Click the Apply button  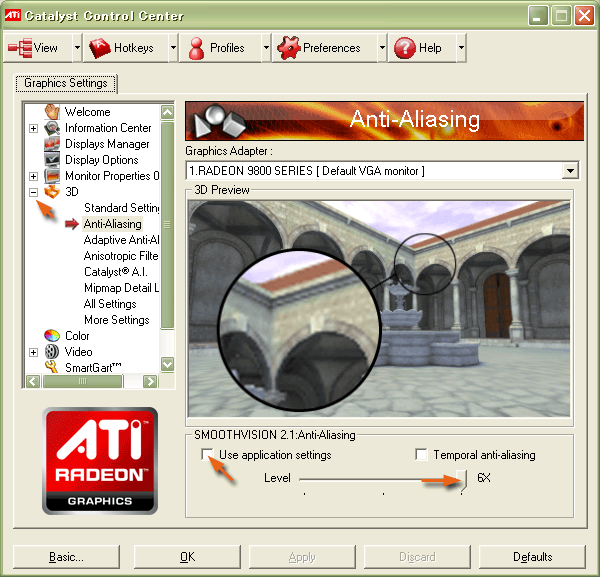tap(302, 557)
